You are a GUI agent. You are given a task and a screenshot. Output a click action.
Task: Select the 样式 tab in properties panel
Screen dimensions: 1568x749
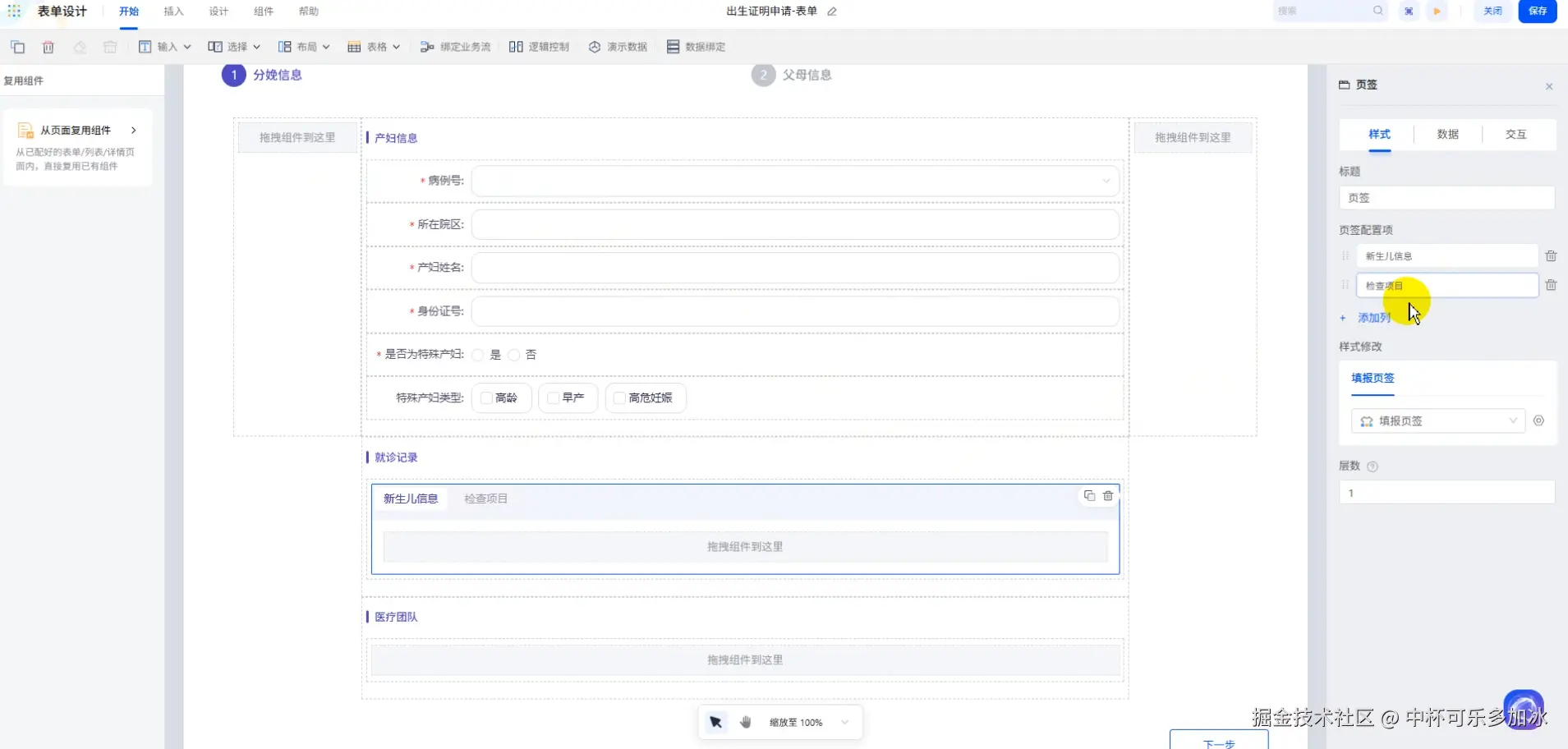1380,135
